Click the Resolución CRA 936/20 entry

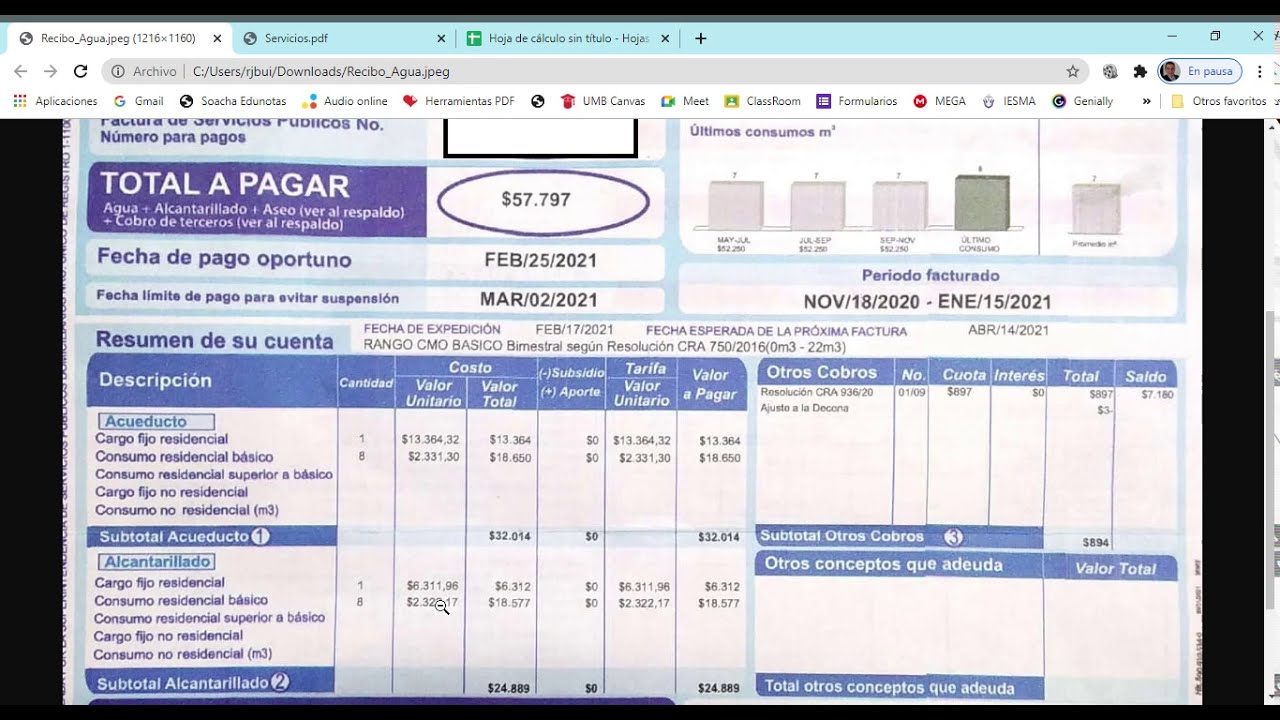(x=816, y=393)
